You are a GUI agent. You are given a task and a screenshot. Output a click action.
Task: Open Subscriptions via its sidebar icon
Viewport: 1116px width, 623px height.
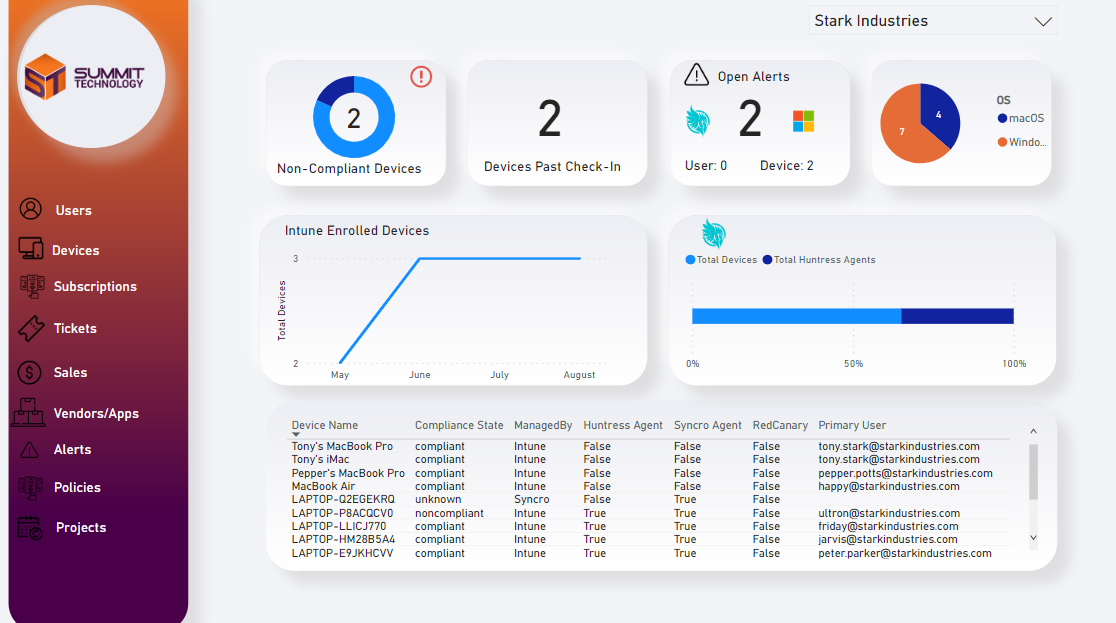tap(32, 286)
